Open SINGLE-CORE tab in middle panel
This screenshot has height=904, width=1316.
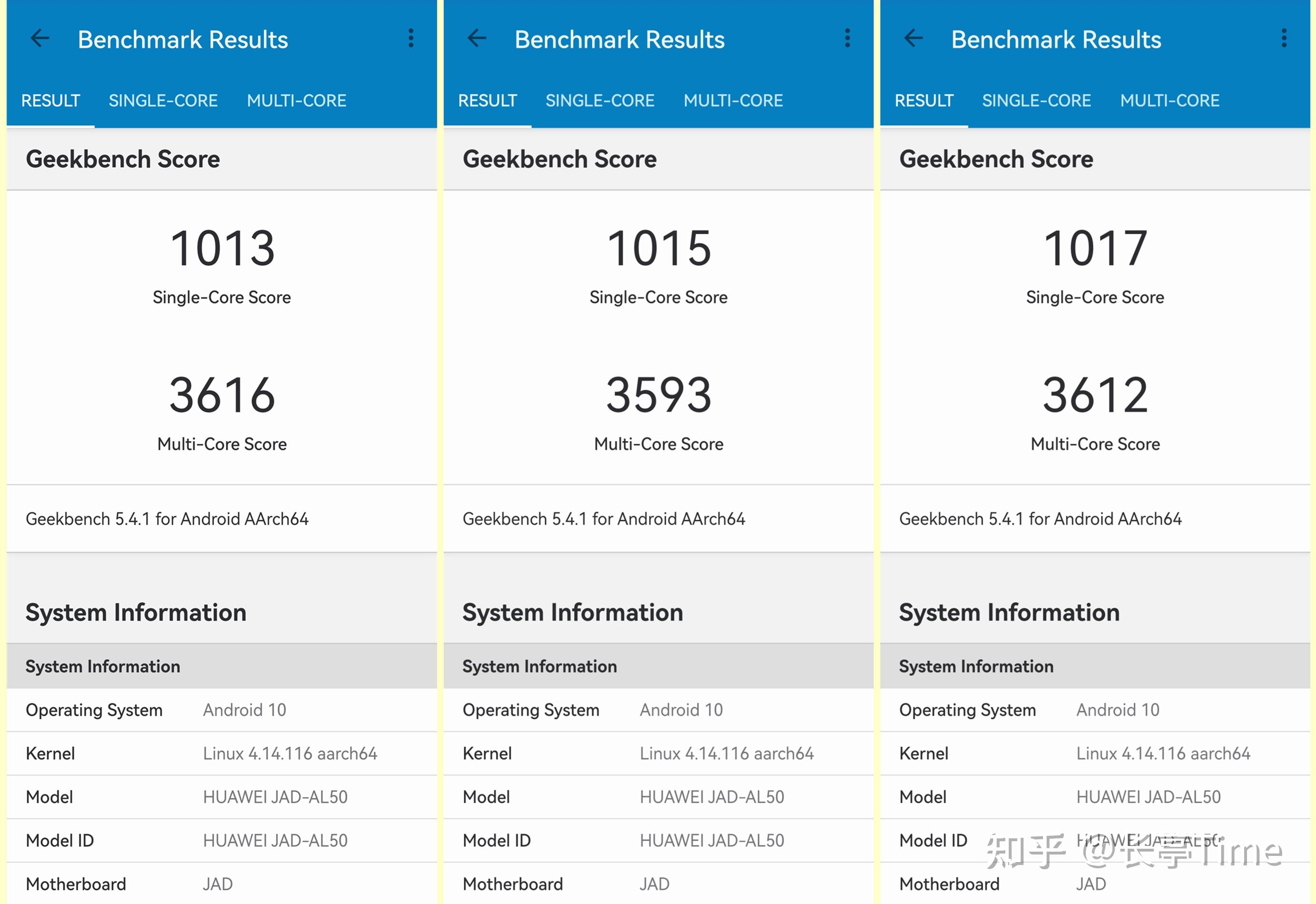[599, 101]
